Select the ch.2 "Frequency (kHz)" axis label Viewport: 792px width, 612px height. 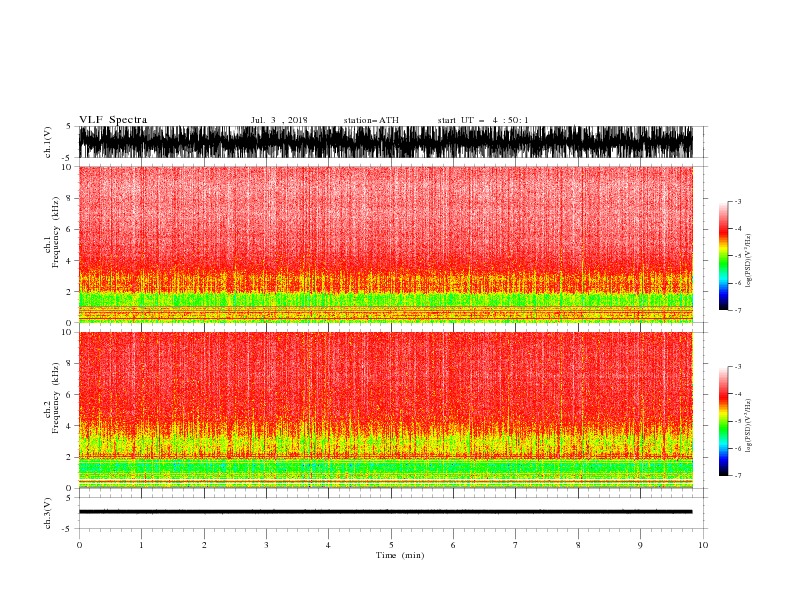click(x=56, y=398)
